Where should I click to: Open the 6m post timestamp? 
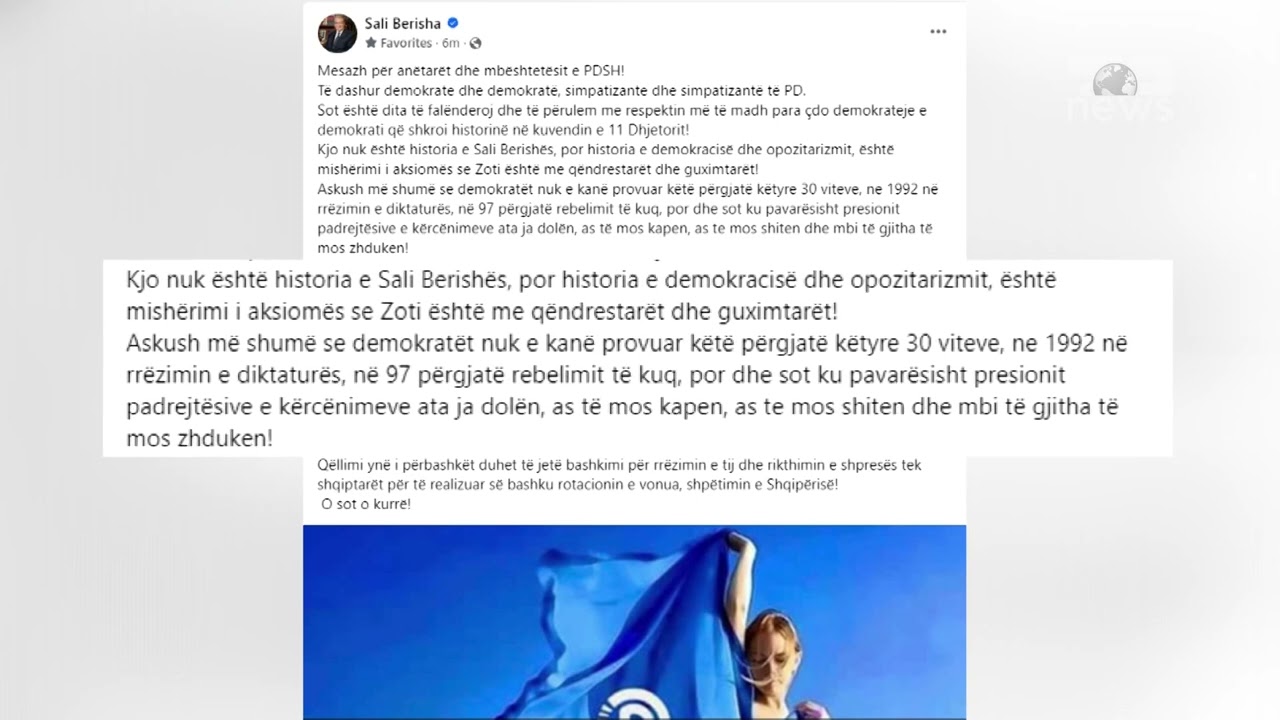tap(451, 43)
